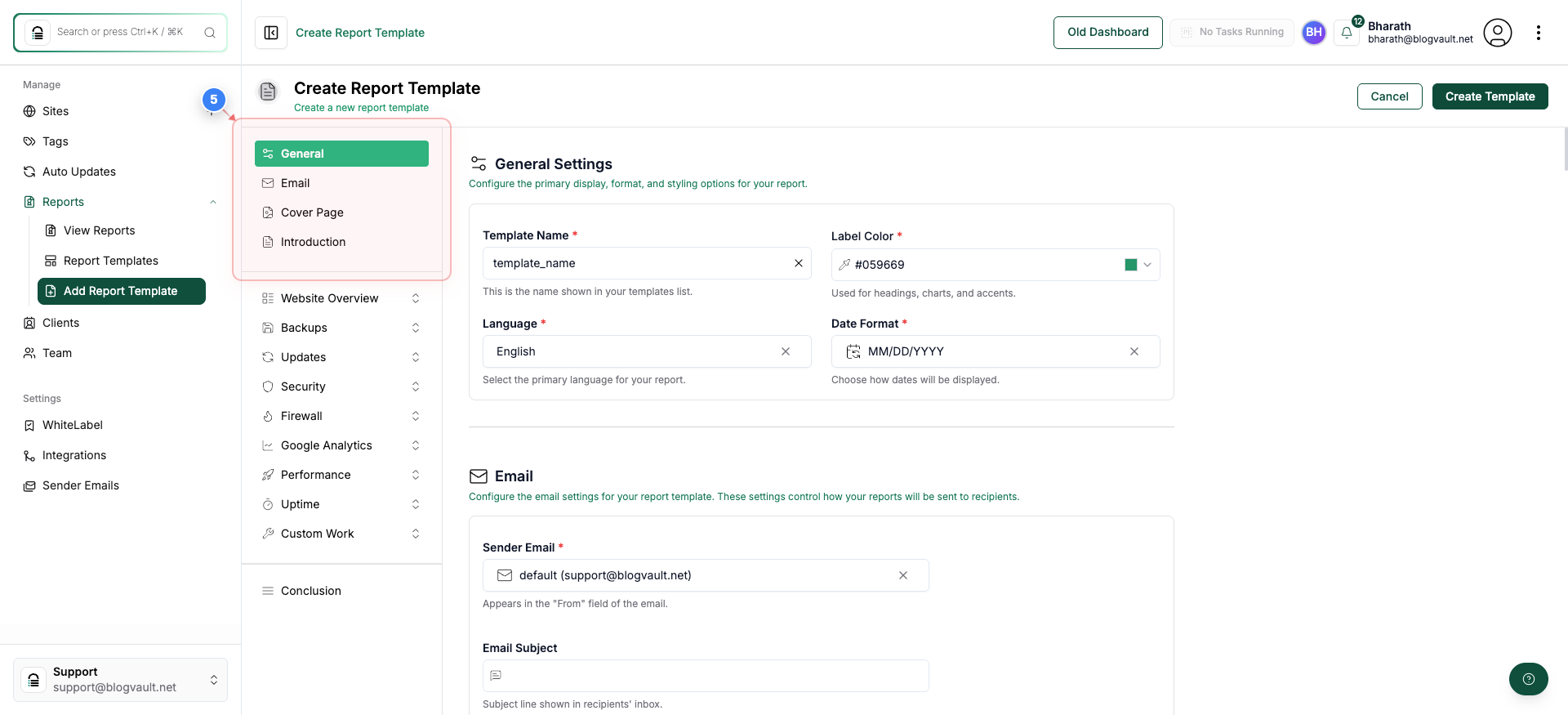Open the notifications bell icon
The width and height of the screenshot is (1568, 715).
pyautogui.click(x=1347, y=33)
